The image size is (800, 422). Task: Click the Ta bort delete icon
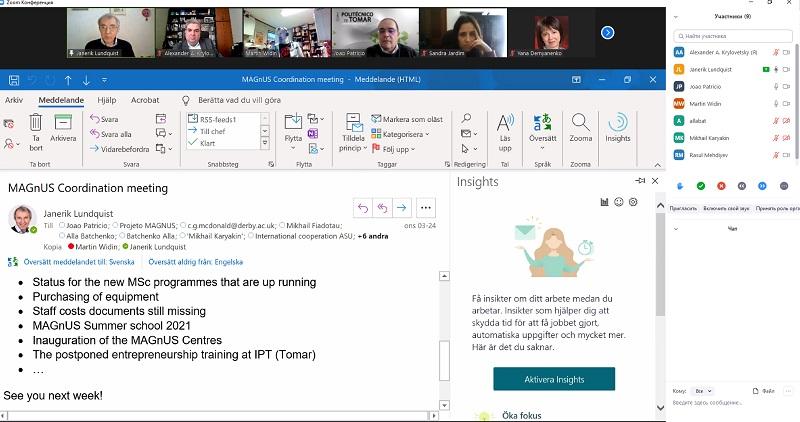[36, 126]
